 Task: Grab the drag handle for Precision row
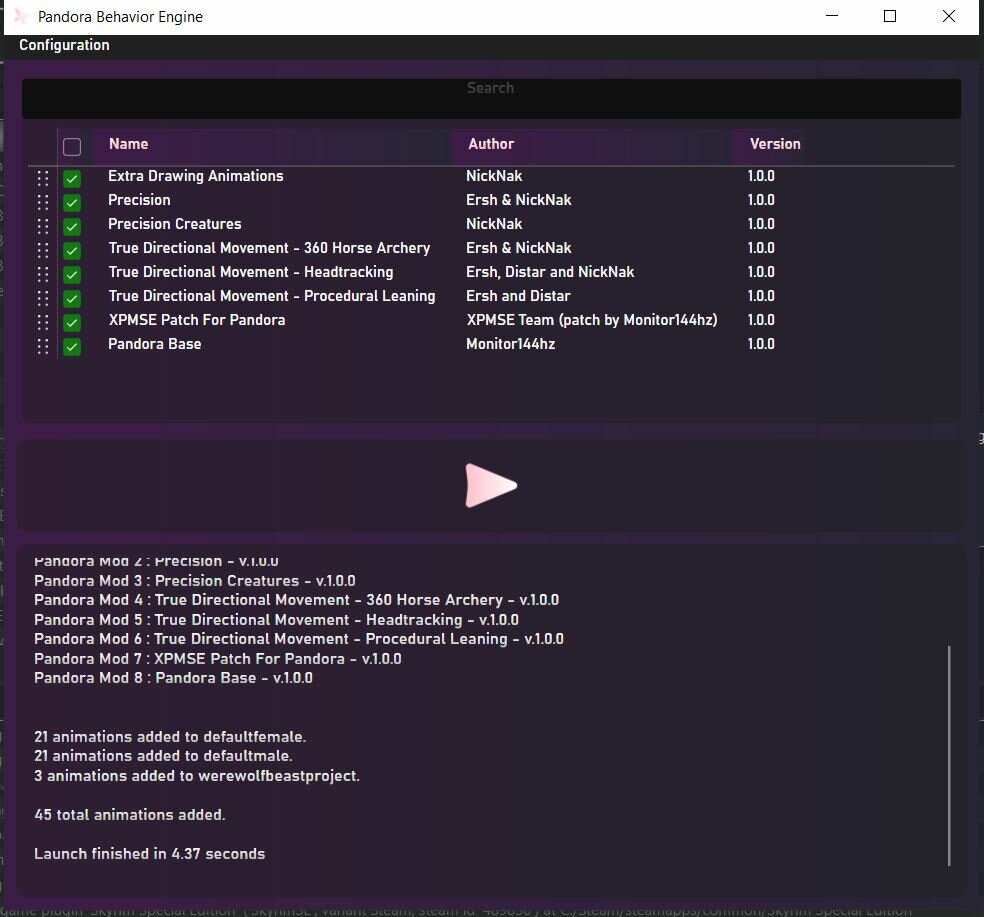coord(43,202)
